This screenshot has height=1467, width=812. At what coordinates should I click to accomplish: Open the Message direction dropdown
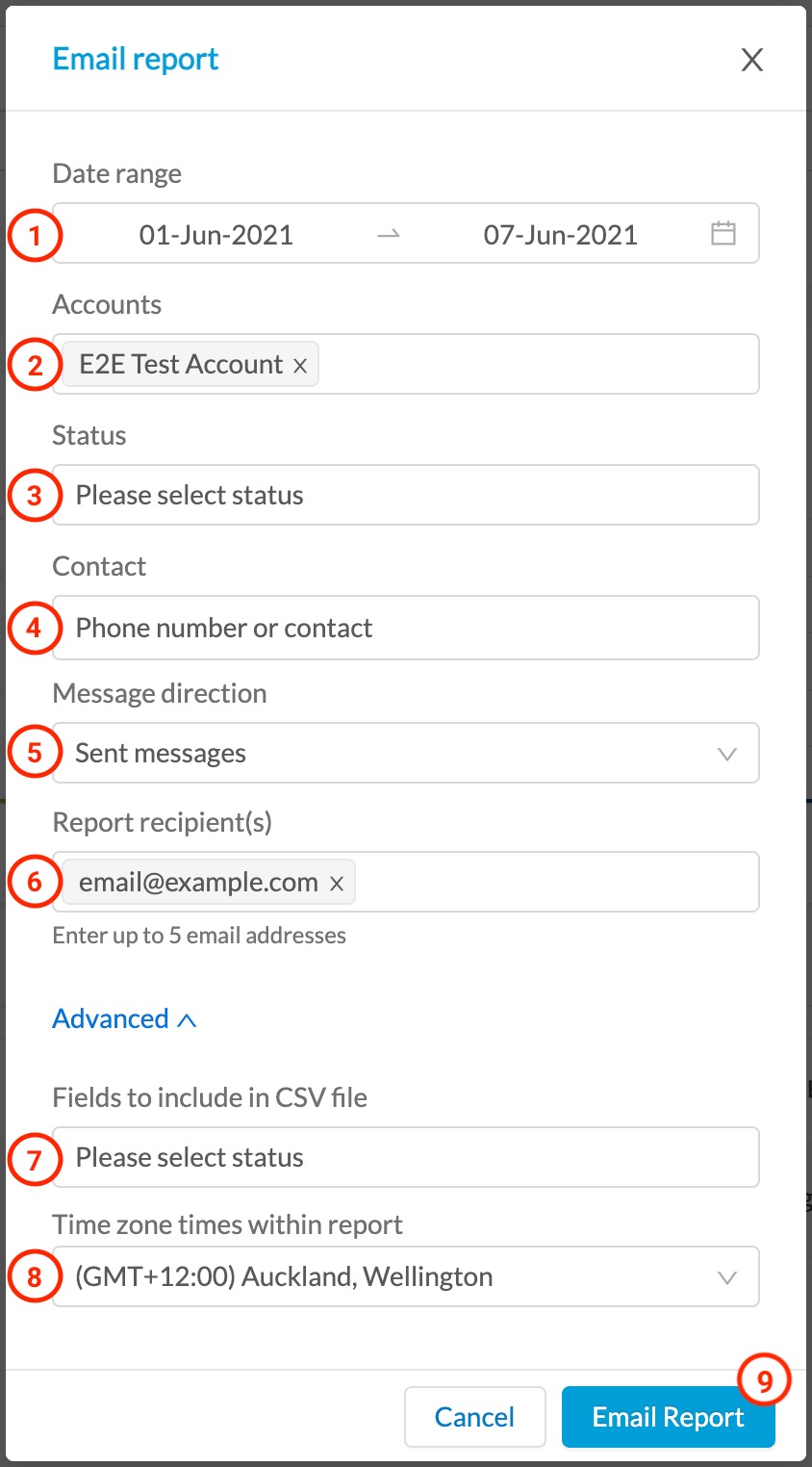(x=406, y=753)
